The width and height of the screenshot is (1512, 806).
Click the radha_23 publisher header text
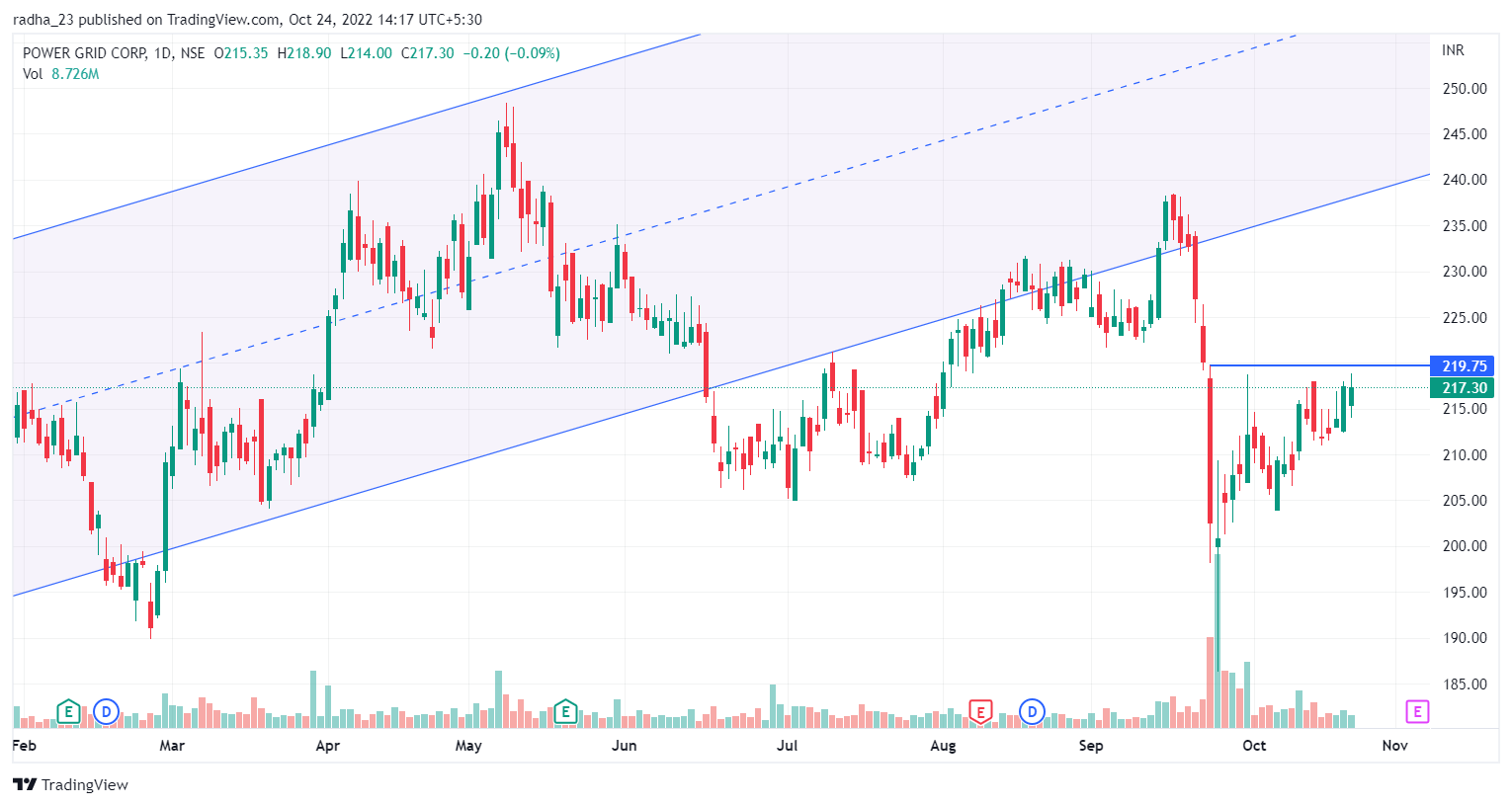pyautogui.click(x=43, y=20)
